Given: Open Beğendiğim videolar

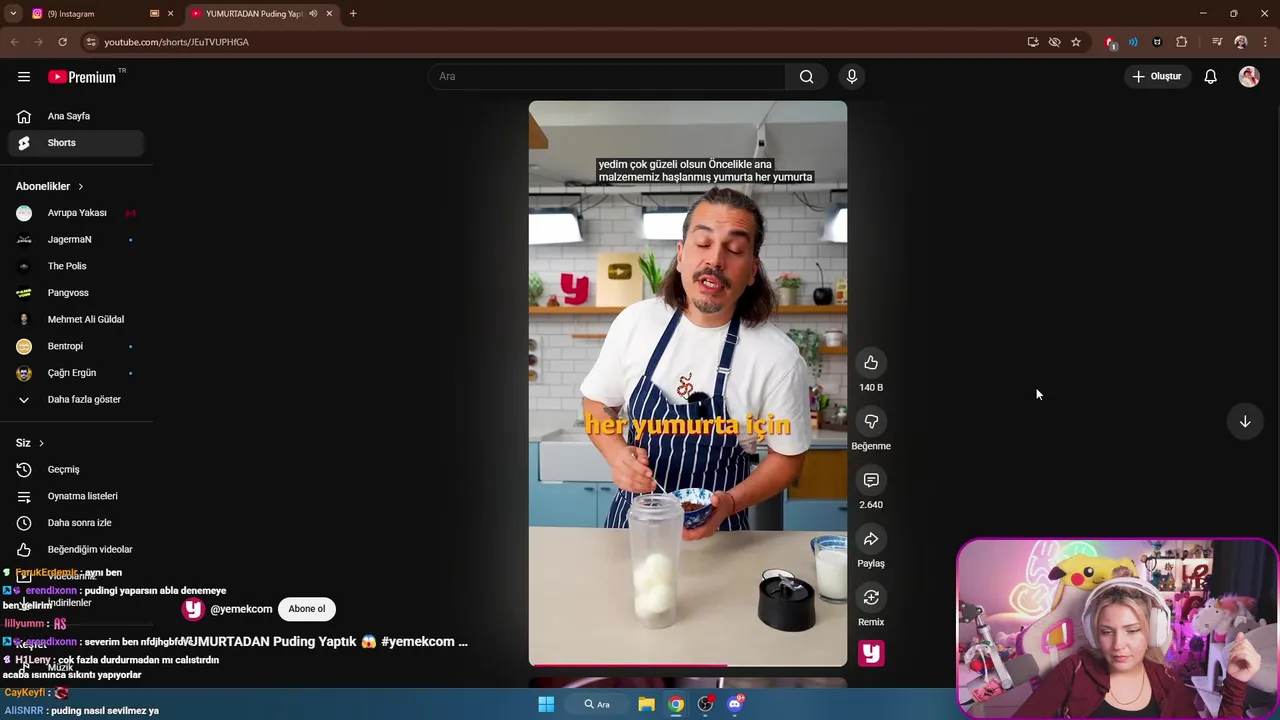Looking at the screenshot, I should 76,550.
